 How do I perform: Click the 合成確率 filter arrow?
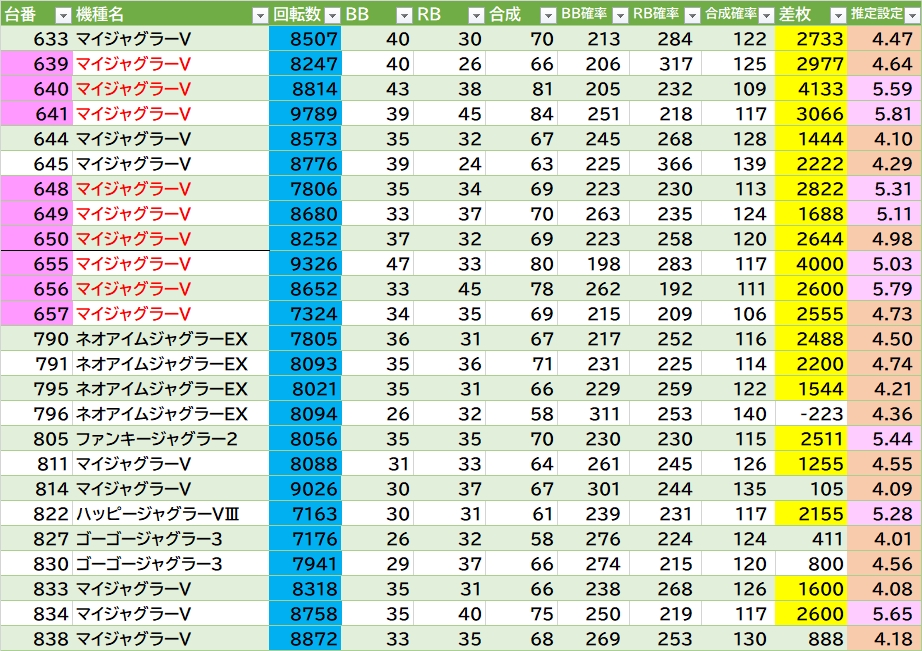pyautogui.click(x=764, y=14)
